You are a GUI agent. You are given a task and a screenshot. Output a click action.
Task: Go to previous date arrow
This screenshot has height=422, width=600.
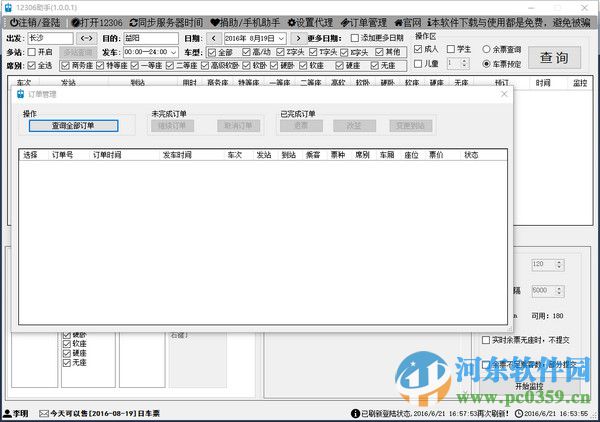pos(214,38)
